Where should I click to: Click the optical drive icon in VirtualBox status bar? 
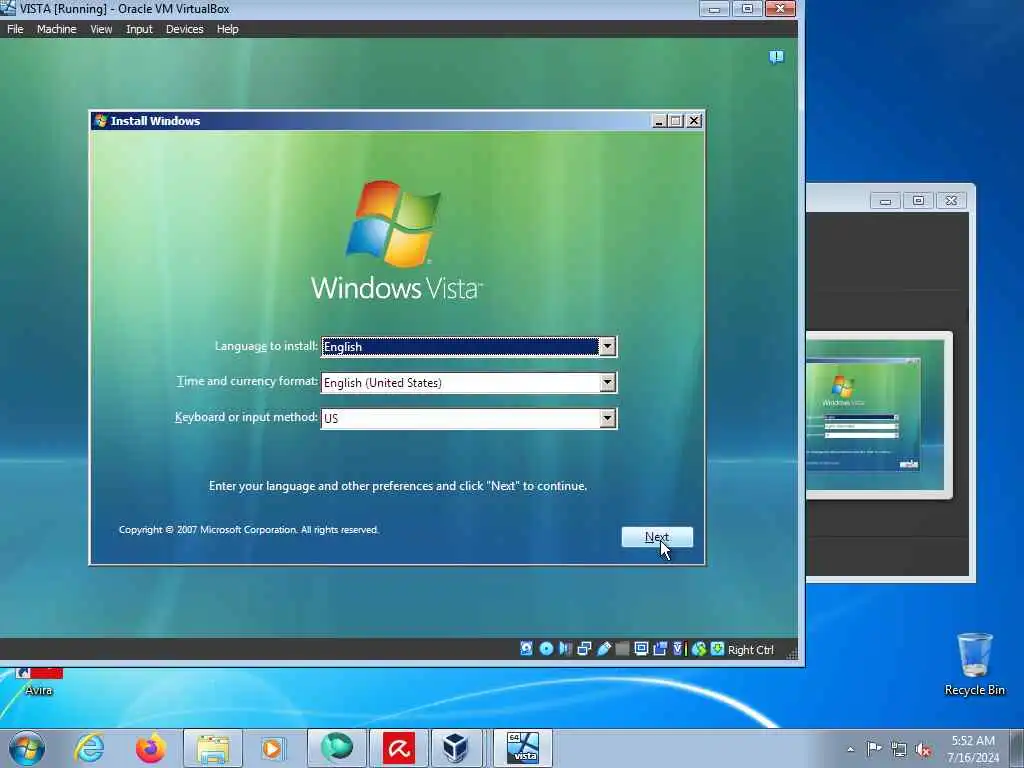pyautogui.click(x=547, y=648)
